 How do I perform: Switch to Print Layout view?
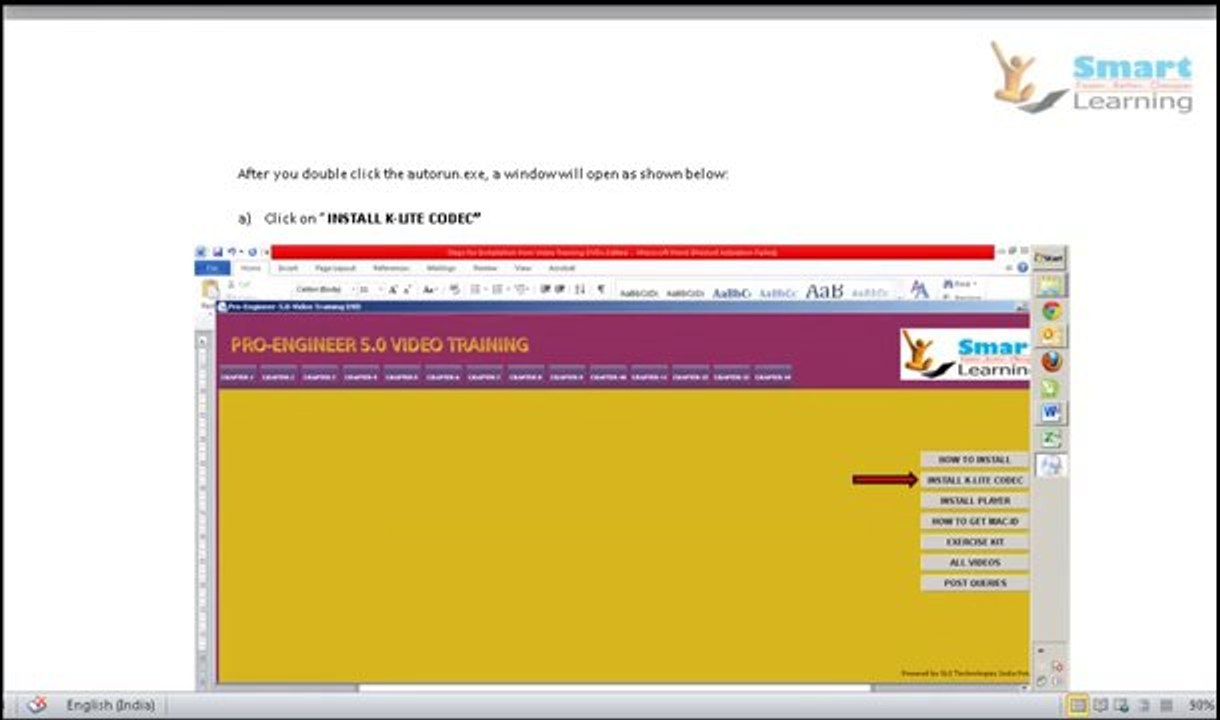[1077, 706]
